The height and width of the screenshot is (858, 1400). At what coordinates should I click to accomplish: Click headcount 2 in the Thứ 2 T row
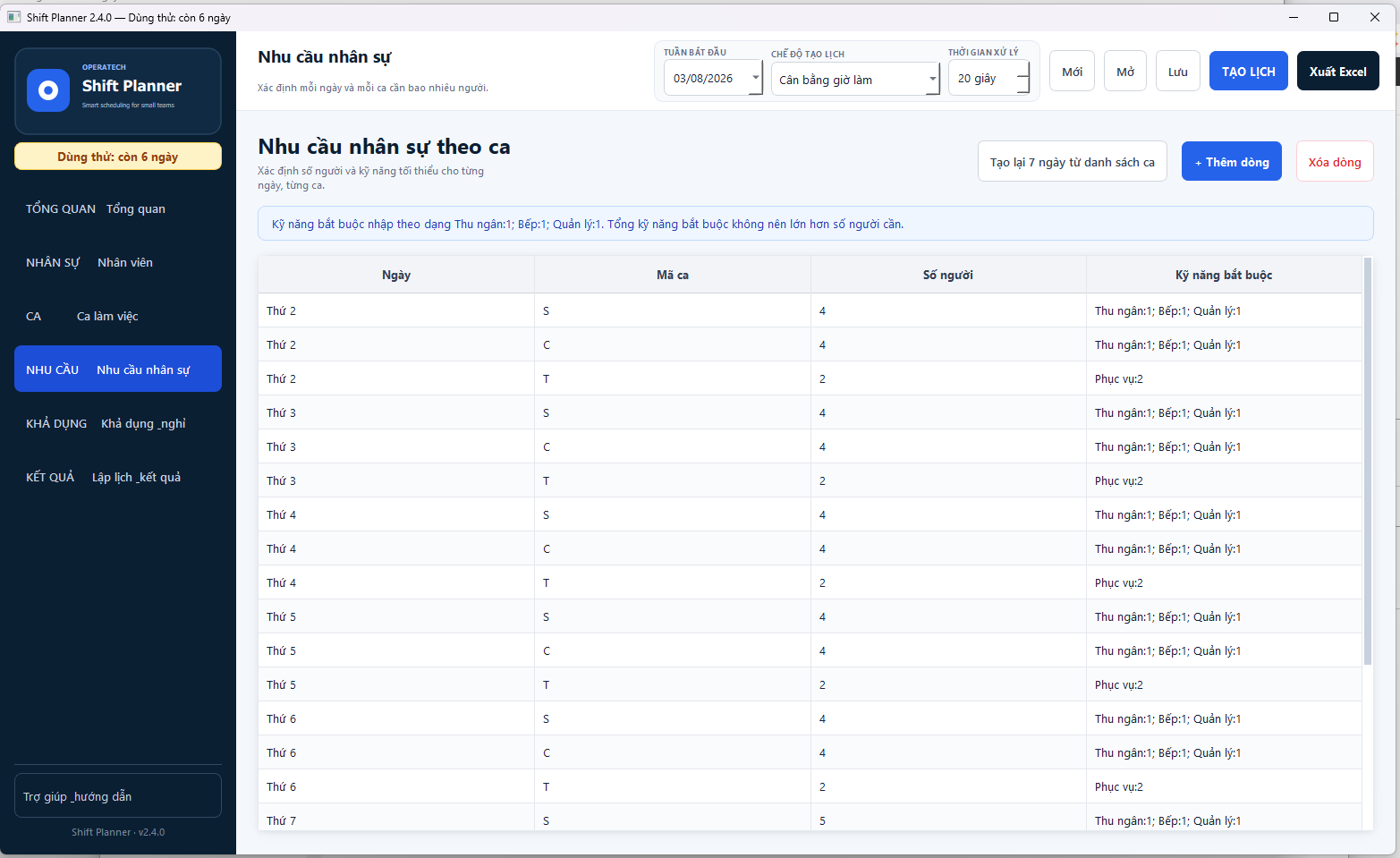948,378
